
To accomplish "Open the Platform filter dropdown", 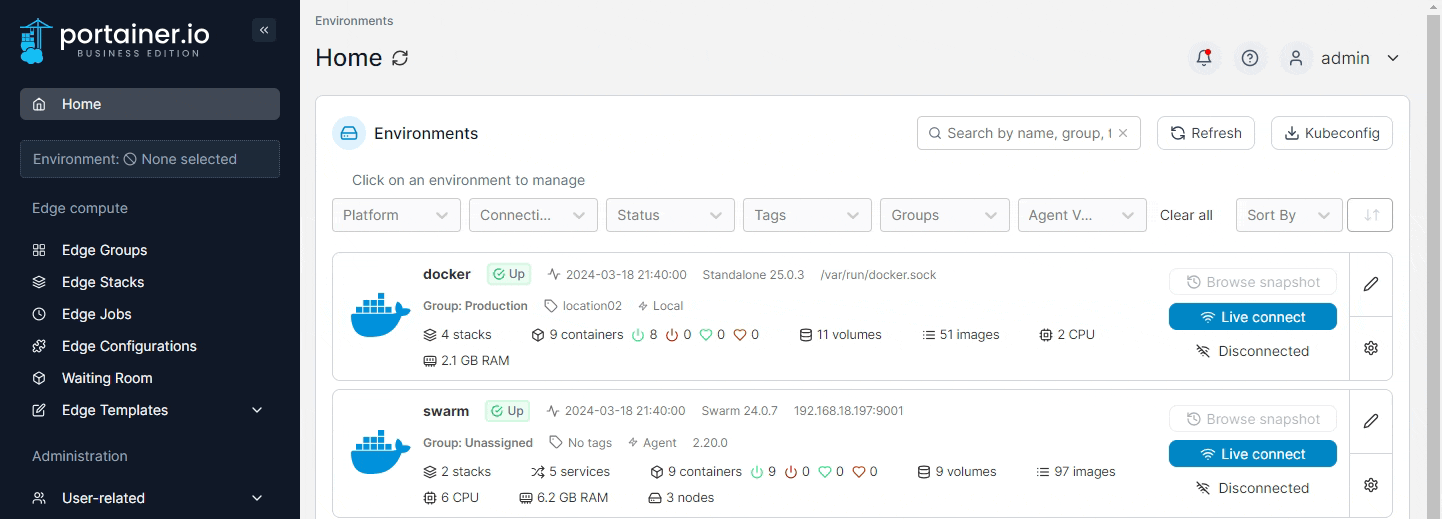I will 396,215.
